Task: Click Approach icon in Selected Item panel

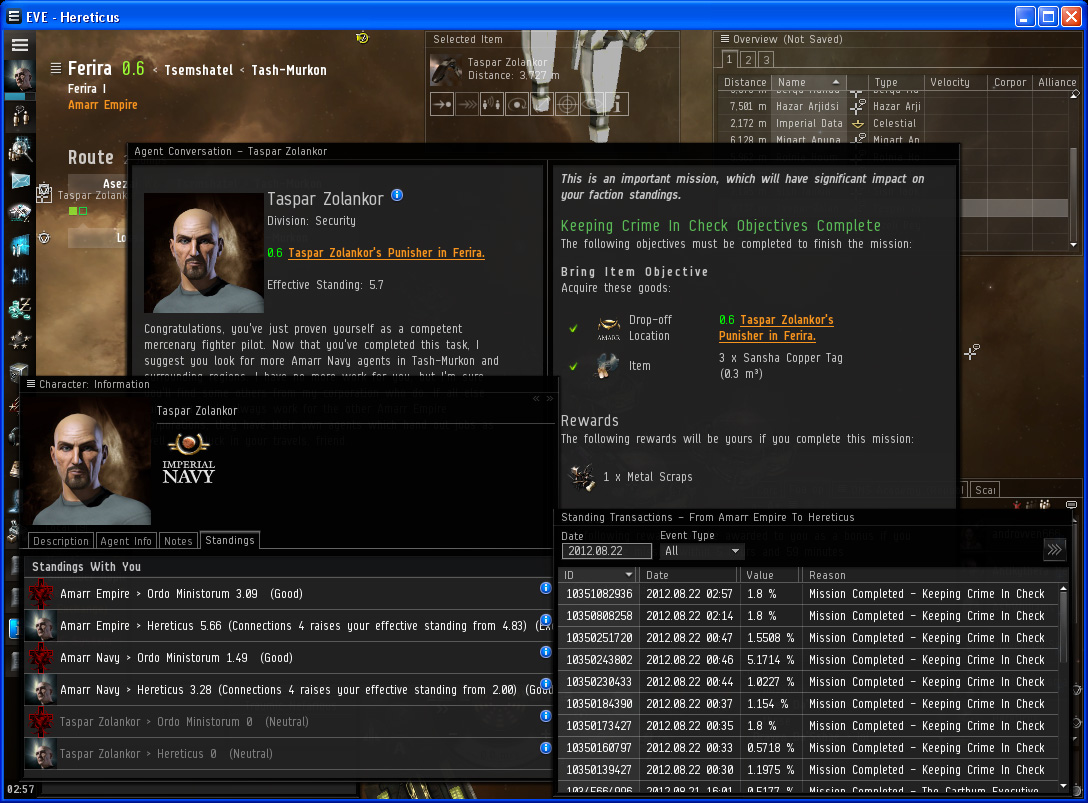Action: click(x=442, y=104)
